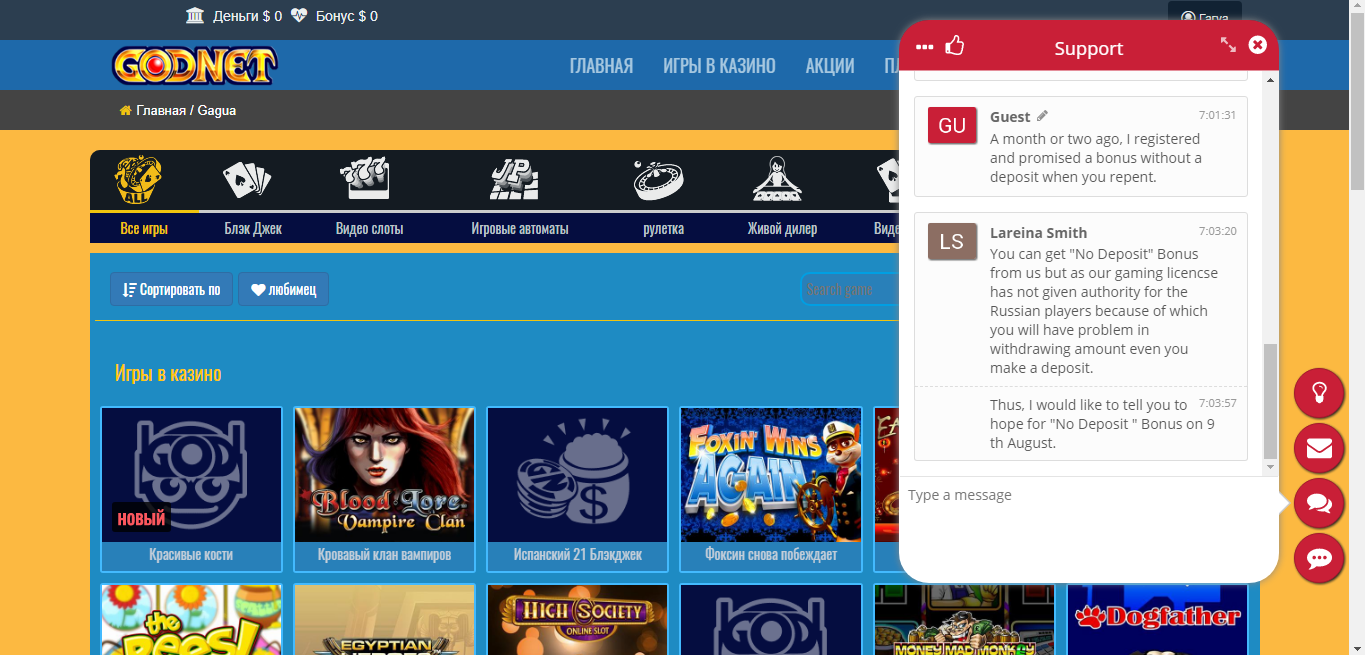Open the Все игры tab
Screen dimensions: 1365x655
(x=144, y=228)
